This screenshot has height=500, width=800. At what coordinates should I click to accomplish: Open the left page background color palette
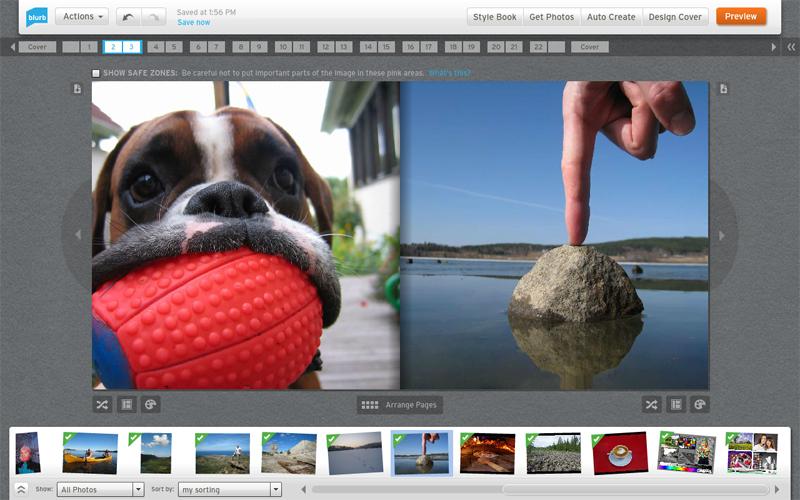(x=151, y=405)
